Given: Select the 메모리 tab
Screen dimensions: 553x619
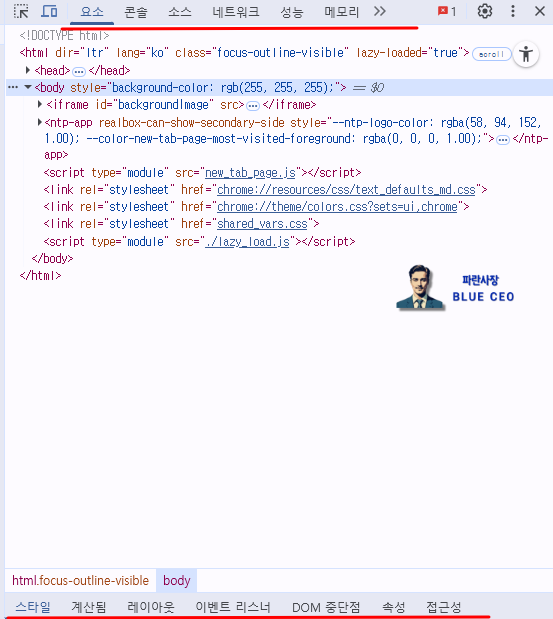Looking at the screenshot, I should click(341, 12).
